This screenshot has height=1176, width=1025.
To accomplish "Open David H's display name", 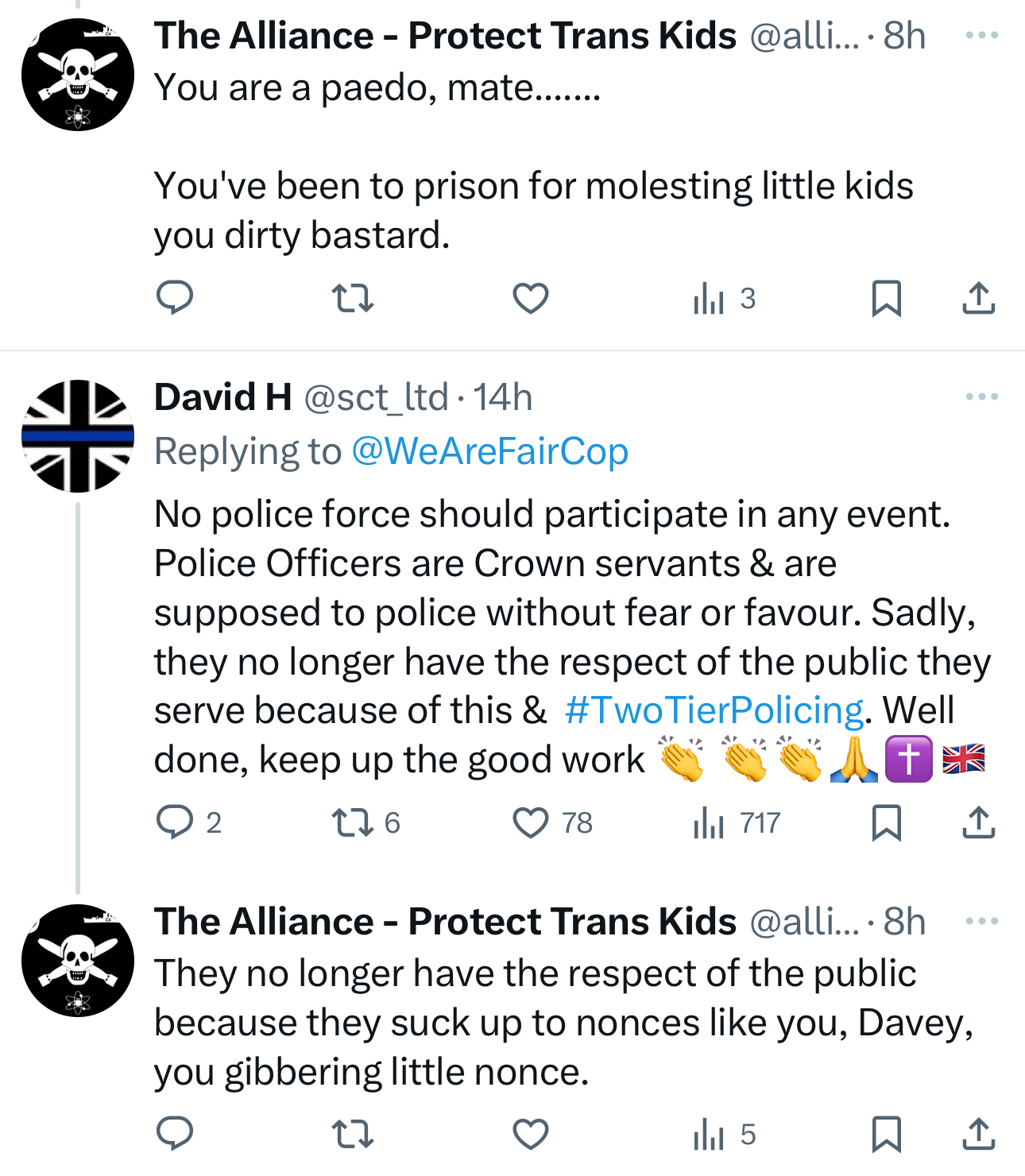I will pos(222,397).
